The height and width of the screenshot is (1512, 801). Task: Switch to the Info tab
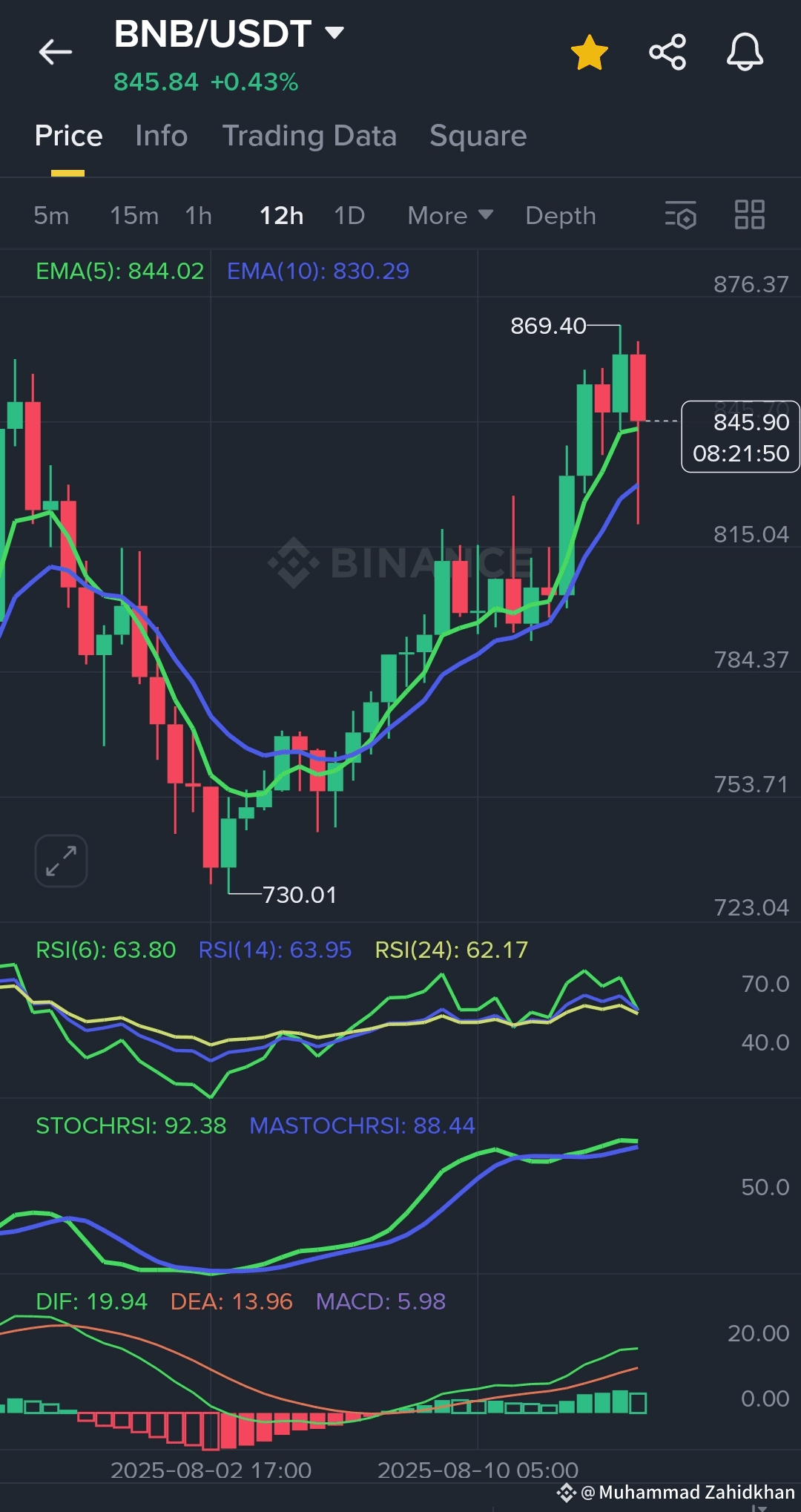point(161,136)
